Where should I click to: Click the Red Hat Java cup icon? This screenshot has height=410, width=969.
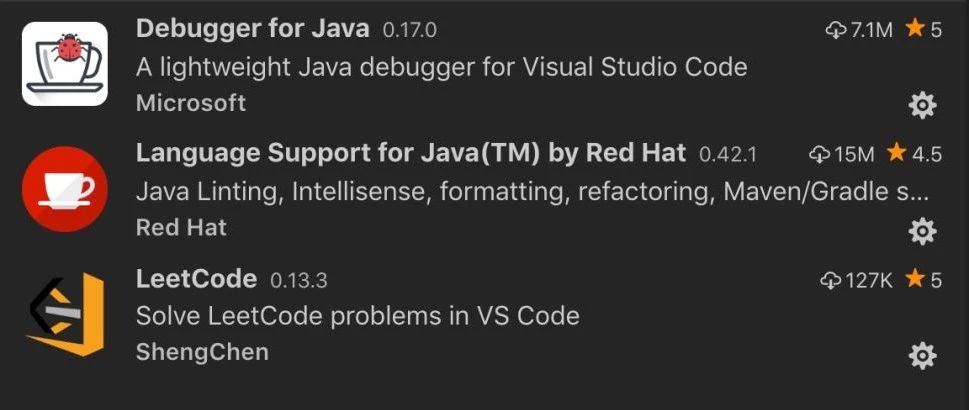[65, 190]
